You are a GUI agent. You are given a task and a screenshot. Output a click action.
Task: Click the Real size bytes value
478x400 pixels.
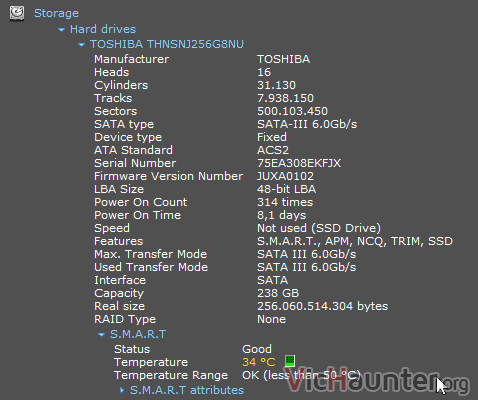[x=322, y=306]
